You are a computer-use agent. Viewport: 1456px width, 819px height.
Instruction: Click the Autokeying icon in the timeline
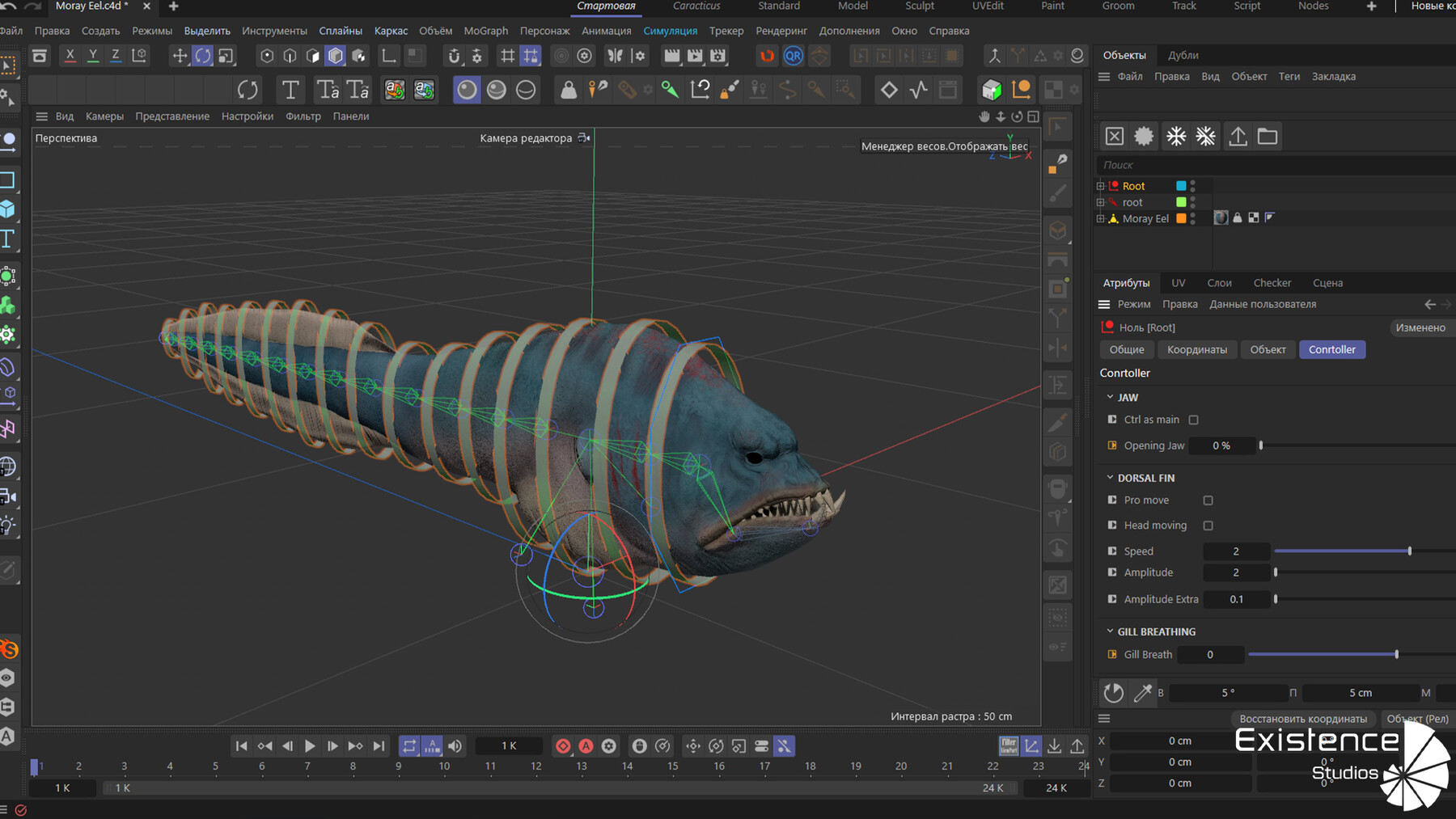coord(587,745)
